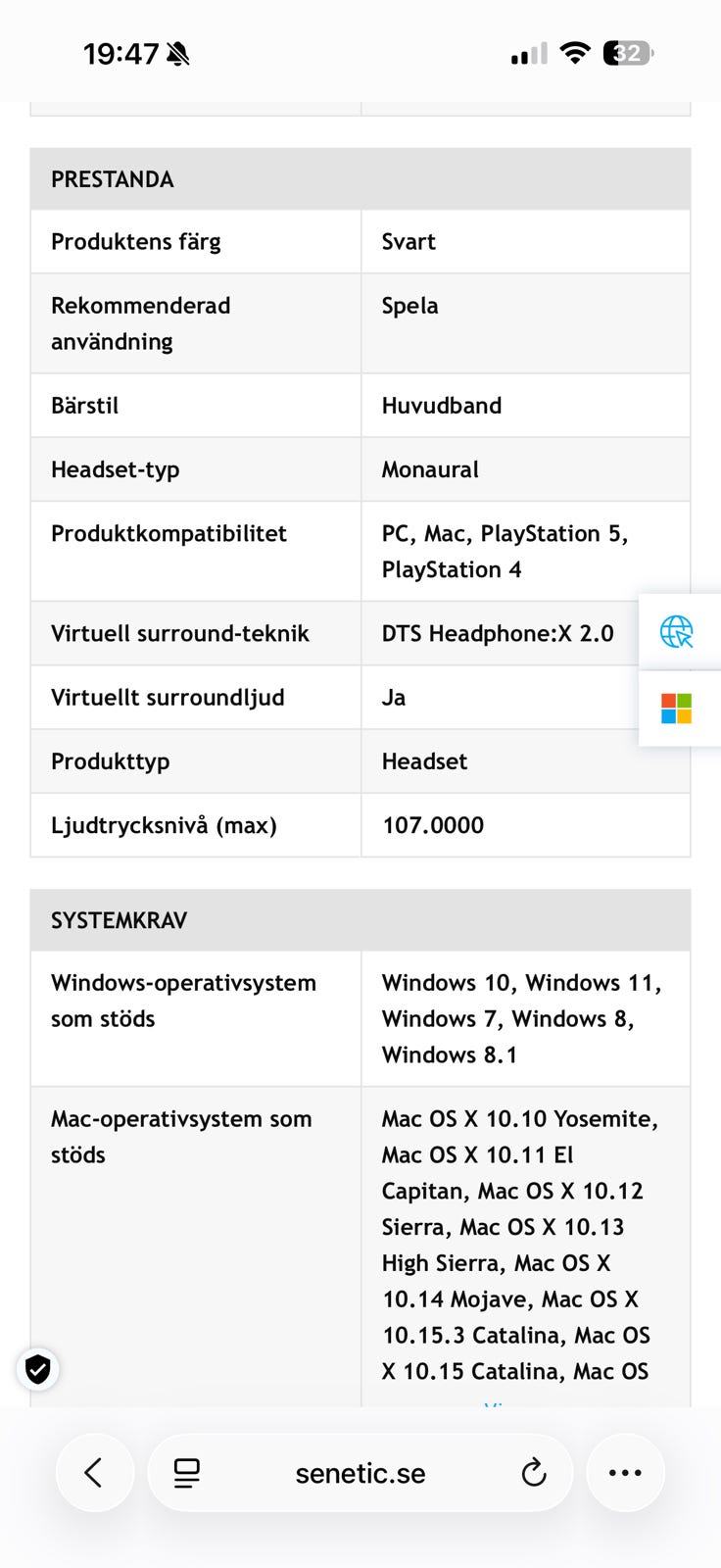Tap the DTS Headphone:X 2.0 value
Image resolution: width=721 pixels, height=1568 pixels.
click(498, 633)
